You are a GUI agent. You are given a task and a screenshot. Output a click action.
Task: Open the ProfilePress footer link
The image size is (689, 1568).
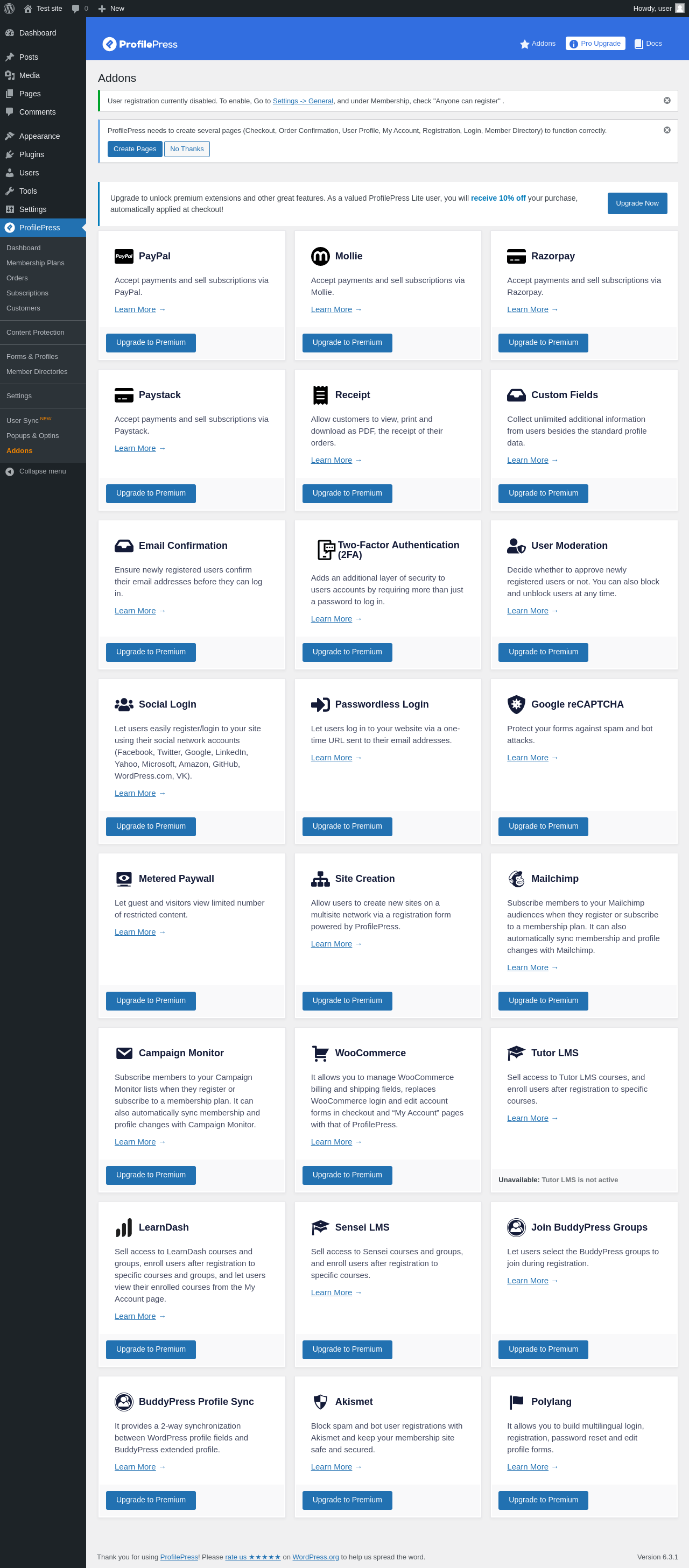pyautogui.click(x=179, y=1557)
